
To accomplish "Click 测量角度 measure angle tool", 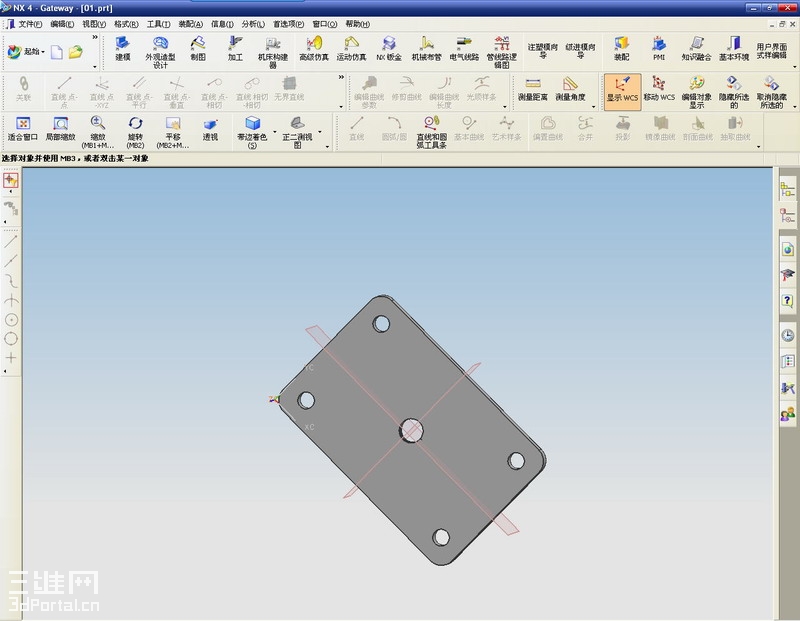I will (x=570, y=89).
